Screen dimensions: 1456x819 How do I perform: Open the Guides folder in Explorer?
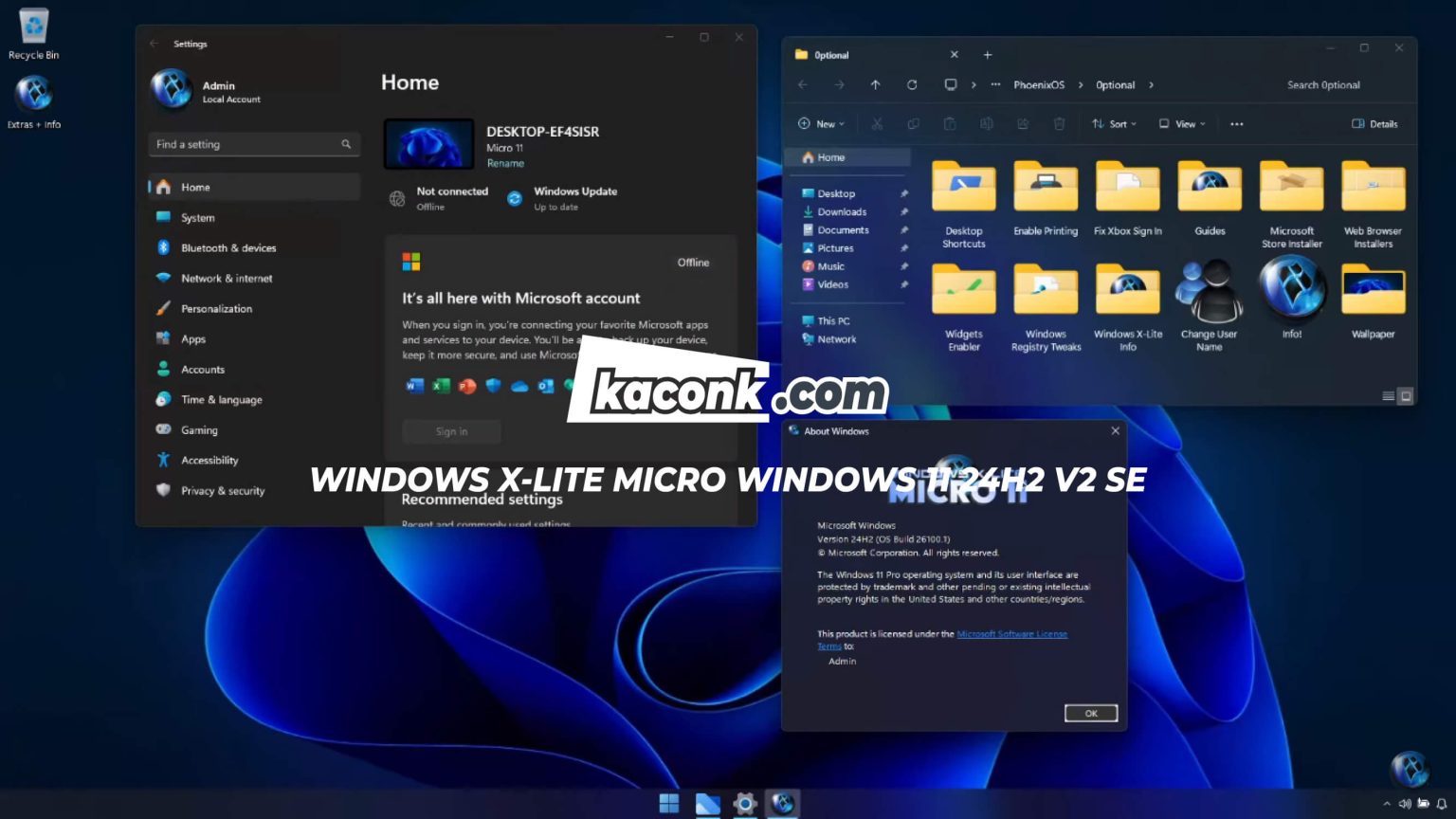[x=1210, y=199]
